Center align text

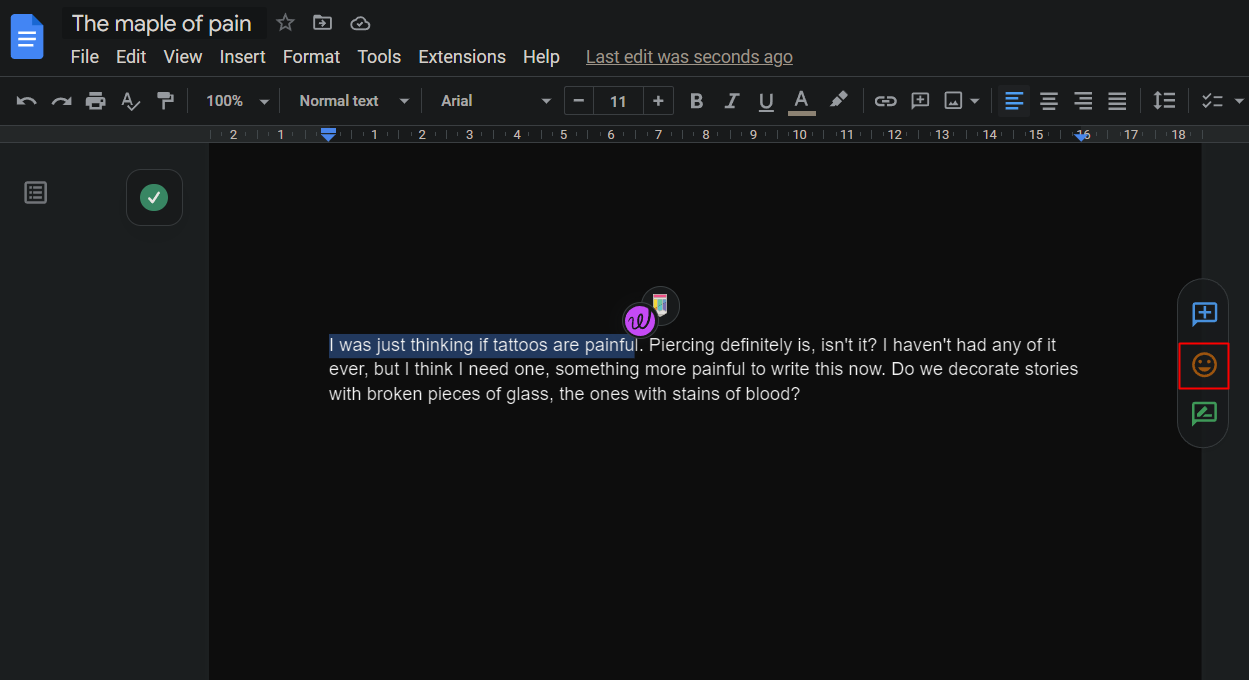click(1048, 101)
